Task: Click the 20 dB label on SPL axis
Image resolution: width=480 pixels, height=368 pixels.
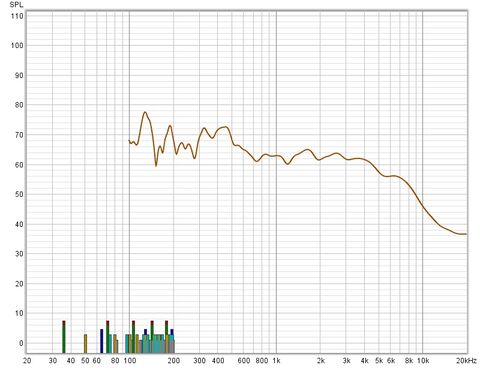Action: (x=19, y=284)
